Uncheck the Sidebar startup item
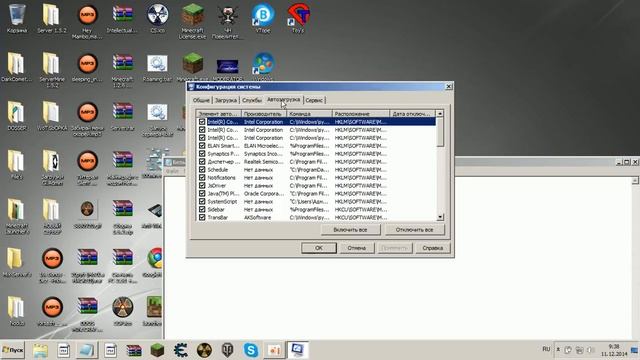The image size is (640, 360). pyautogui.click(x=202, y=209)
